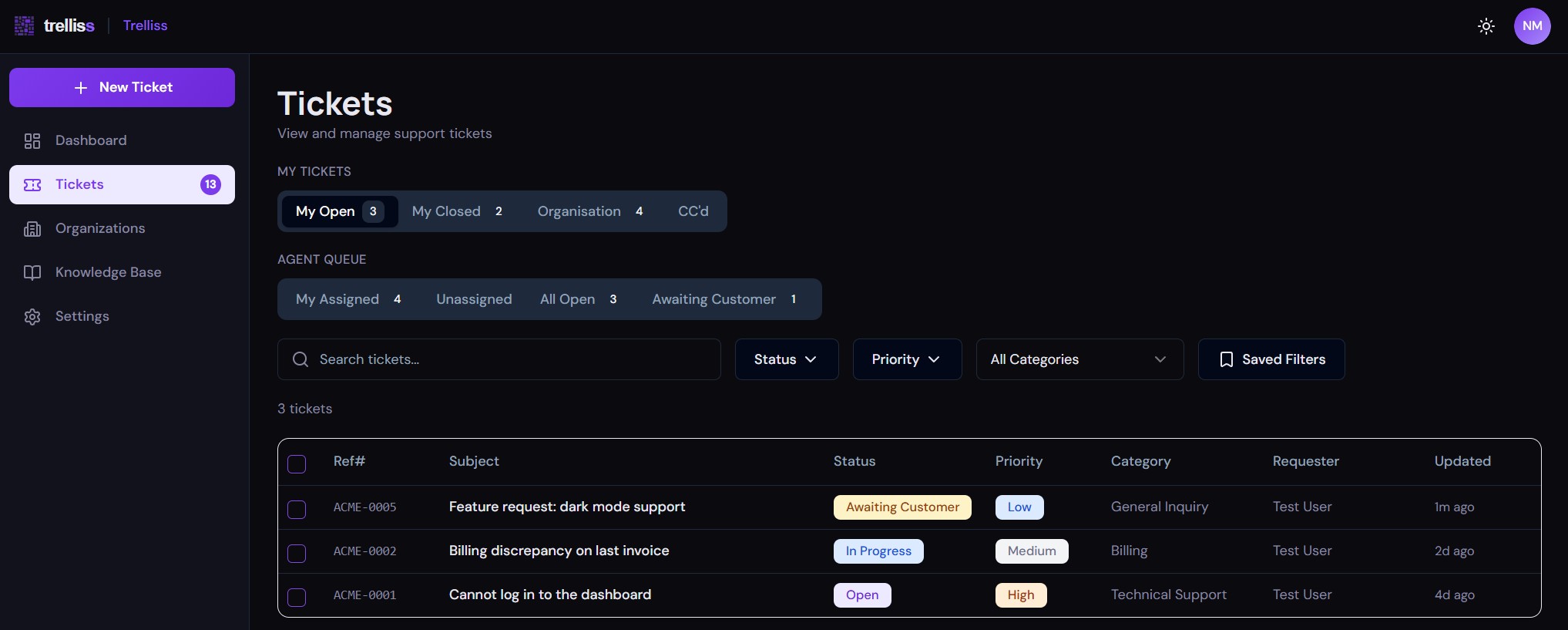The height and width of the screenshot is (630, 1568).
Task: Open the Priority filter dropdown
Action: click(x=906, y=359)
